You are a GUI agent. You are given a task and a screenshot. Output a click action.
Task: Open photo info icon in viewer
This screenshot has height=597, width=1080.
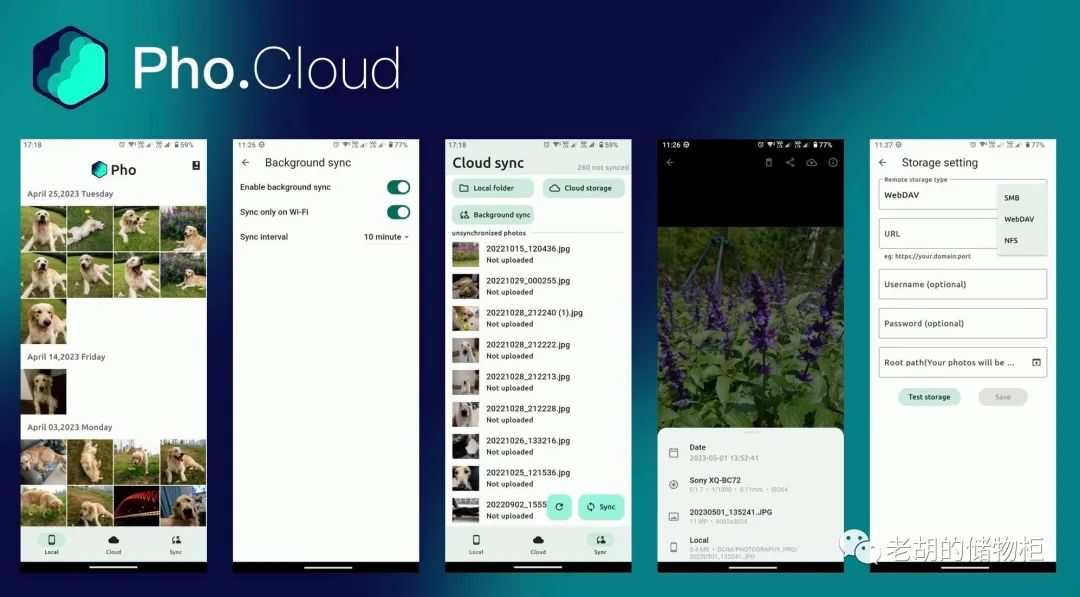833,163
